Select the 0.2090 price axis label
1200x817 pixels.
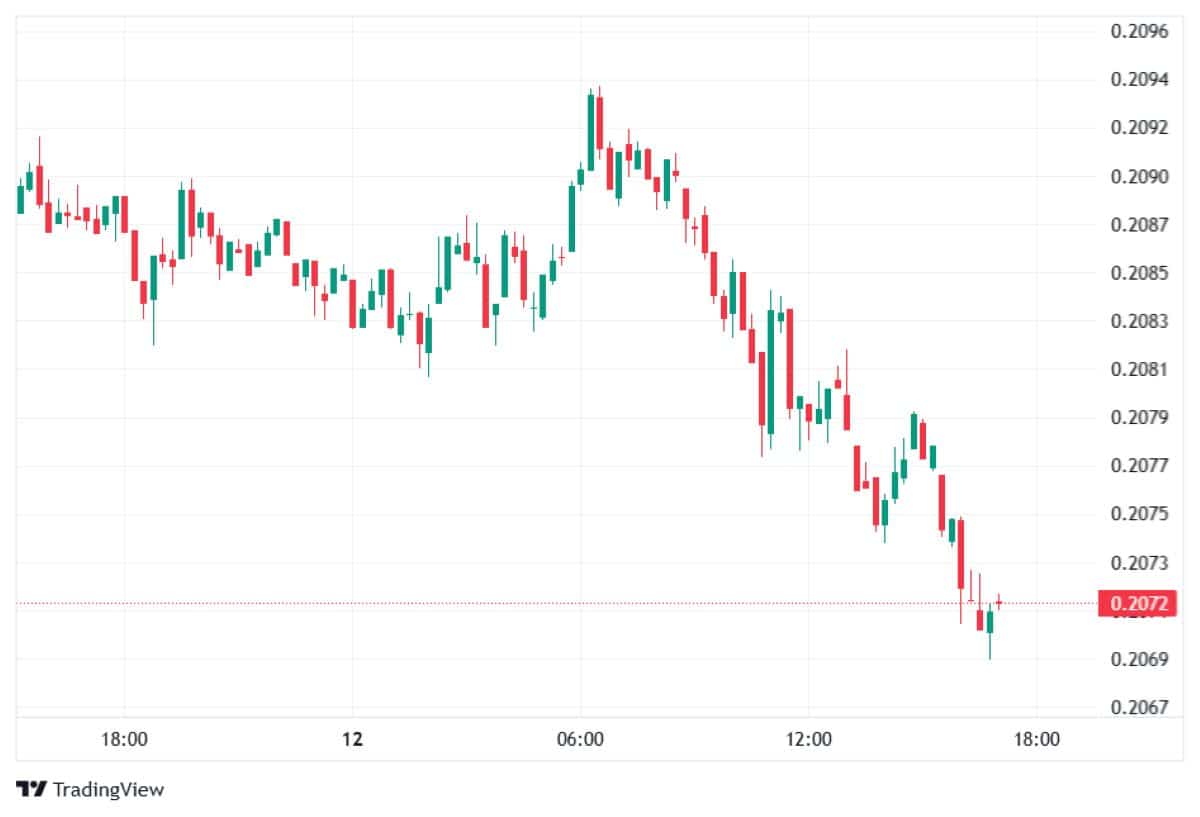coord(1139,177)
